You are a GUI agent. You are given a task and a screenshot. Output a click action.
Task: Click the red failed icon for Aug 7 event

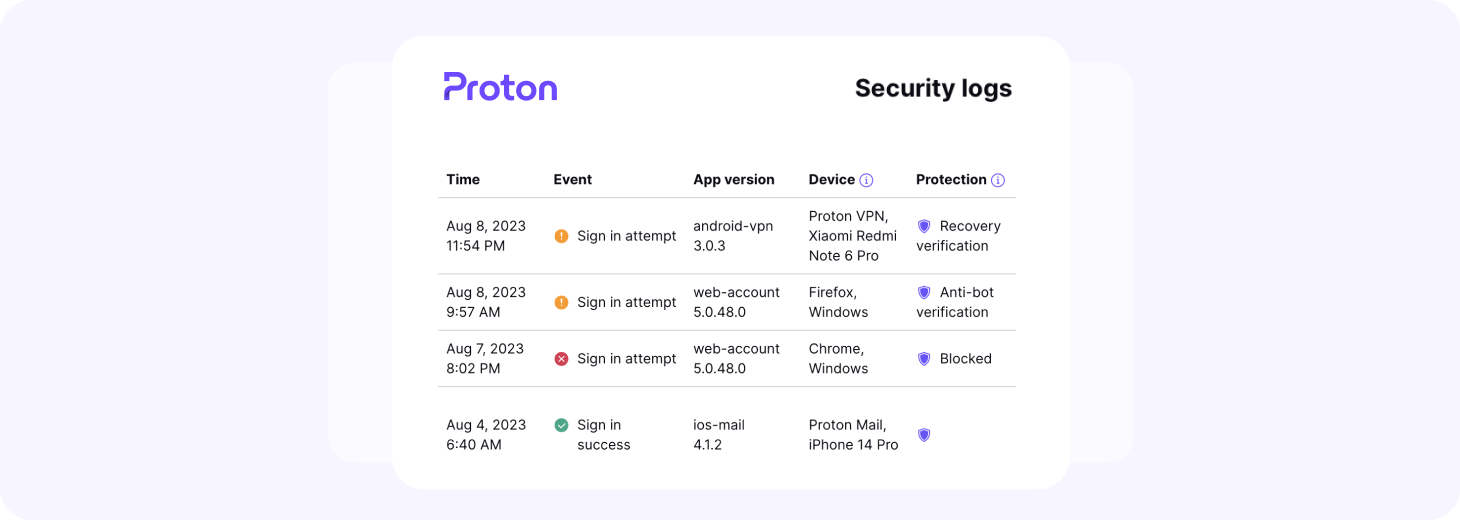(x=561, y=358)
